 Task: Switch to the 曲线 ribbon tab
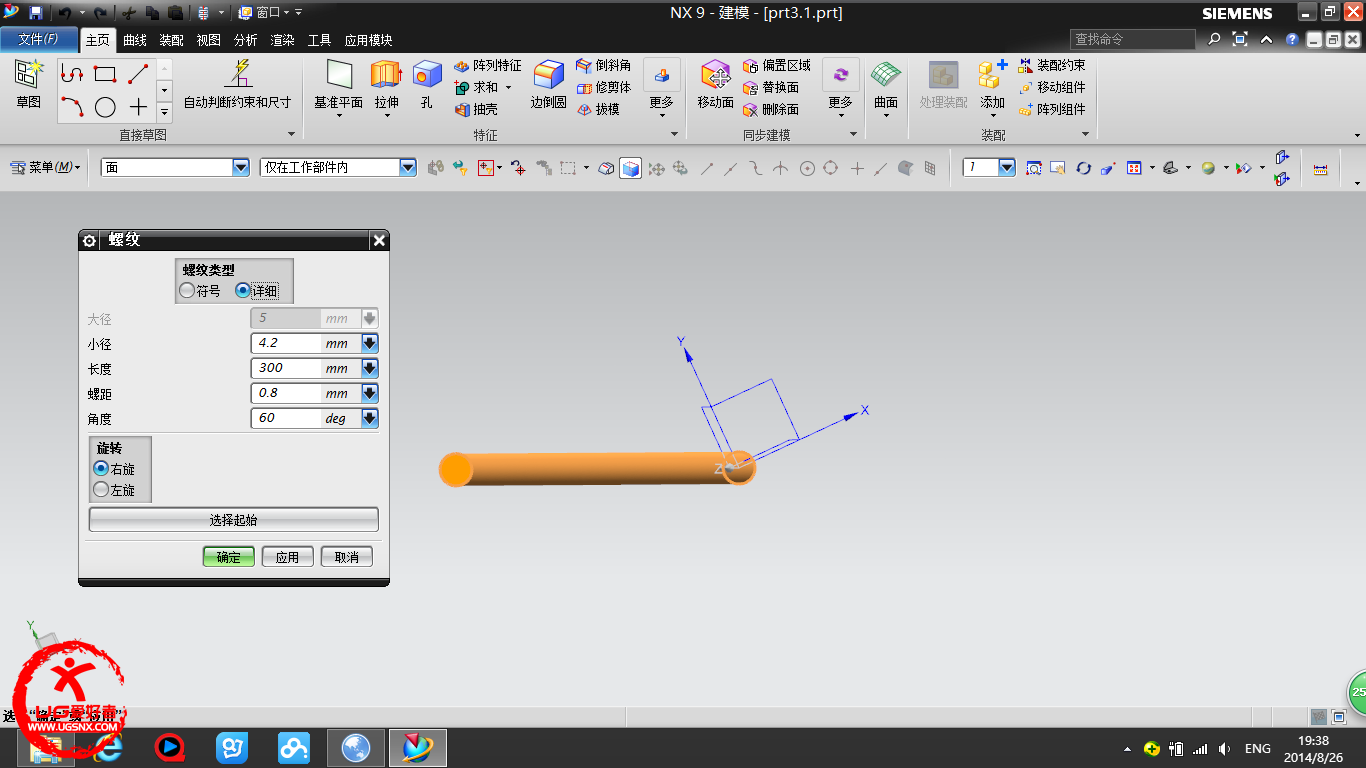pyautogui.click(x=135, y=40)
